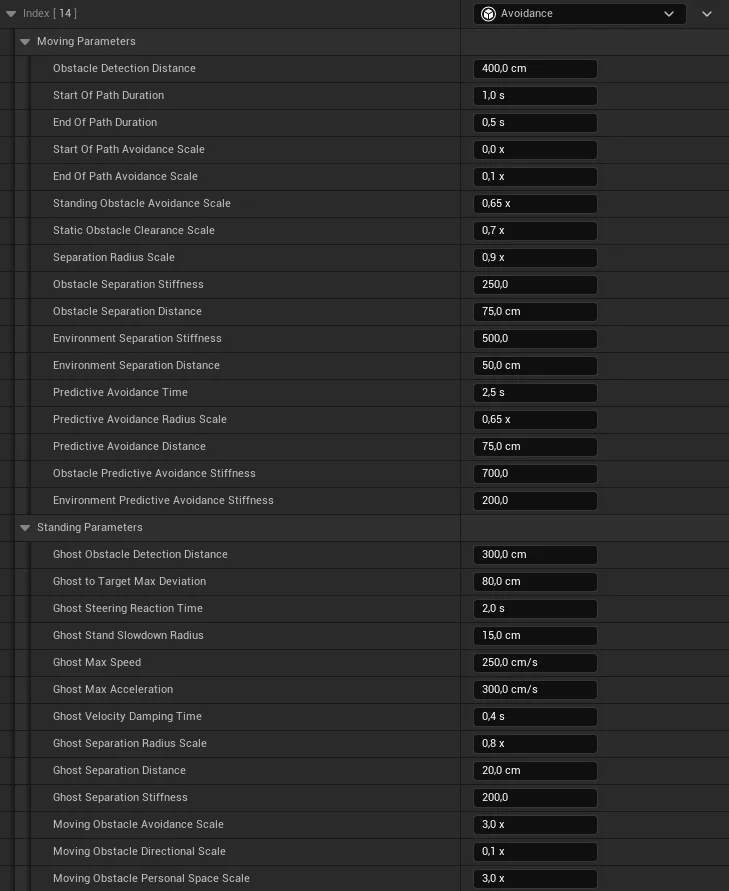Select the Predictive Avoidance Time field

point(534,393)
